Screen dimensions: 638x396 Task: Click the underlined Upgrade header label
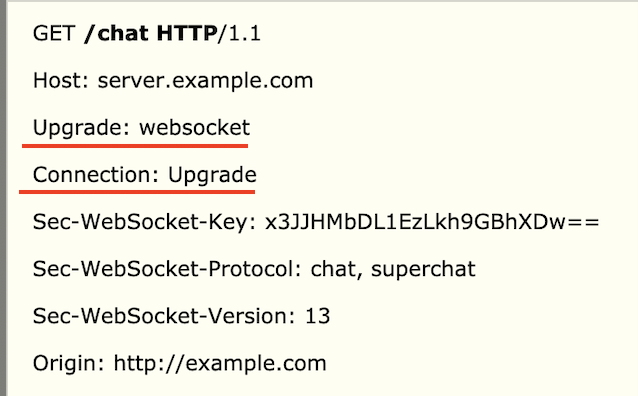[x=81, y=128]
